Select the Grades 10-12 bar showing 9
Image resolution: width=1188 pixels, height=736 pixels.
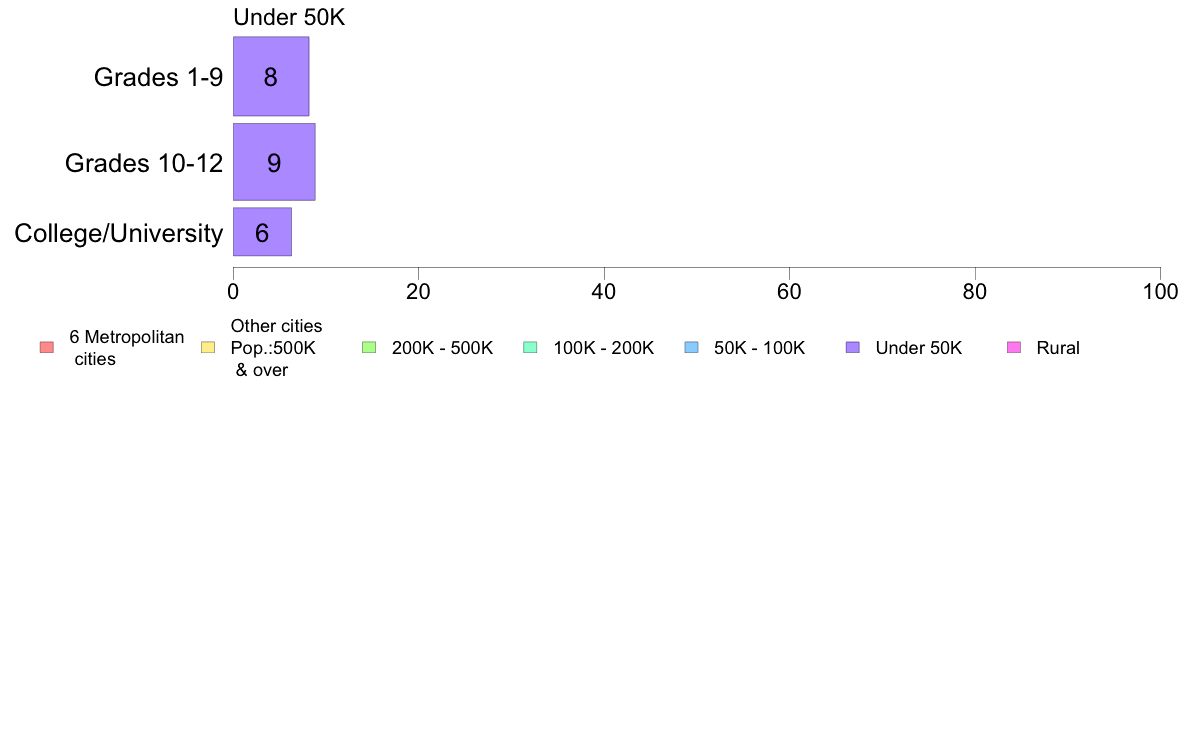274,162
